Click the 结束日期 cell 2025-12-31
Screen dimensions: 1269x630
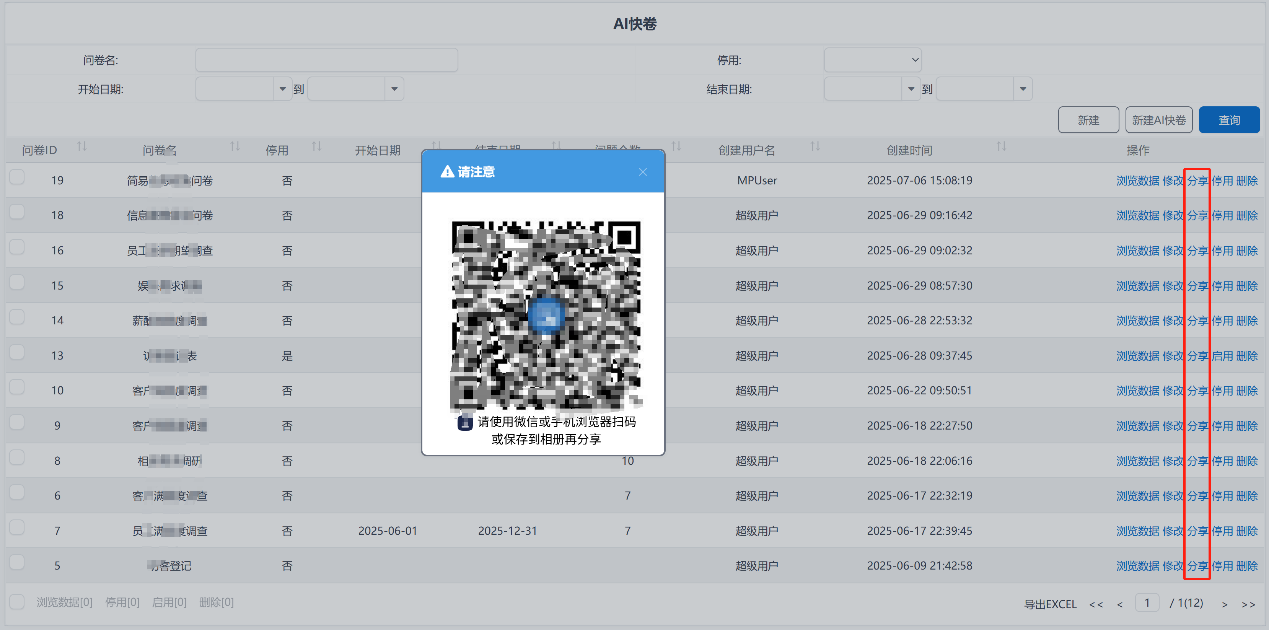pyautogui.click(x=507, y=531)
